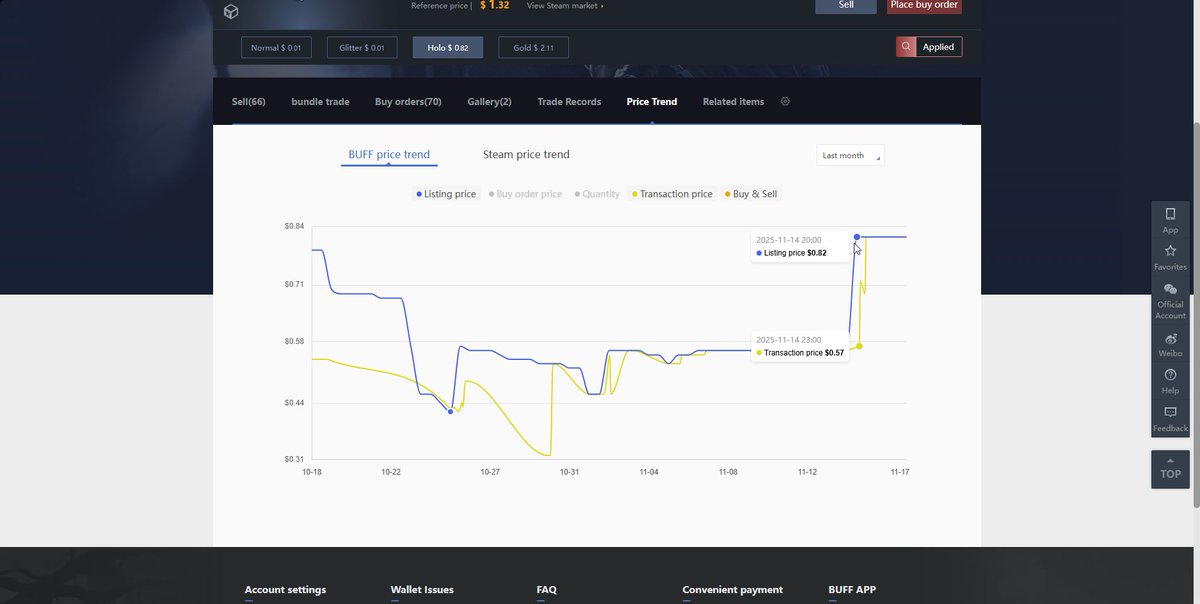
Task: Click the red search magnifier icon
Action: (x=906, y=47)
